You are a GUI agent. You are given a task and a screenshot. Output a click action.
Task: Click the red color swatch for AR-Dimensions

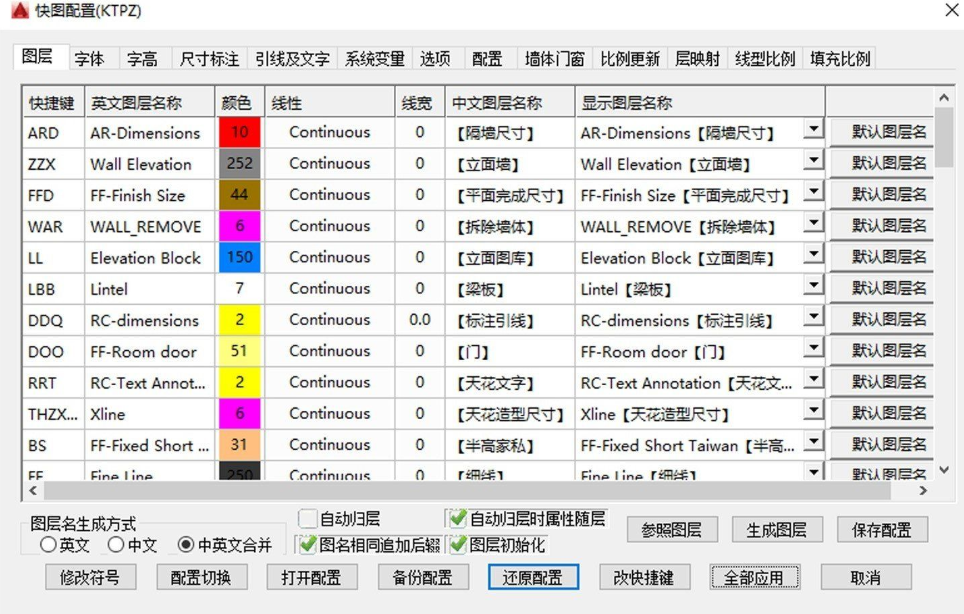click(239, 131)
